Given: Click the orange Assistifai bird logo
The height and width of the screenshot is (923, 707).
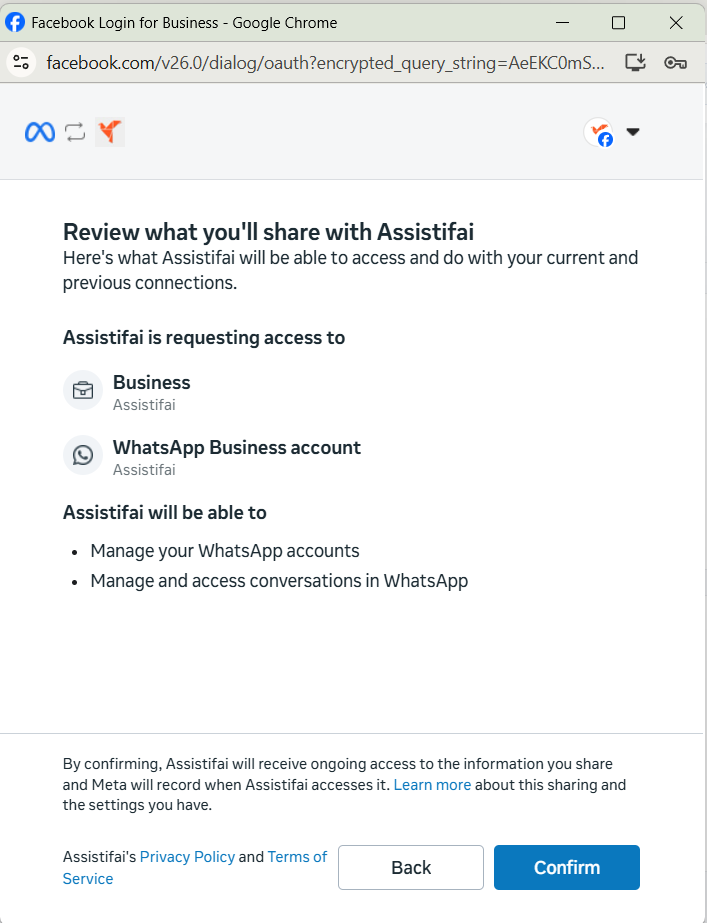Looking at the screenshot, I should [109, 131].
